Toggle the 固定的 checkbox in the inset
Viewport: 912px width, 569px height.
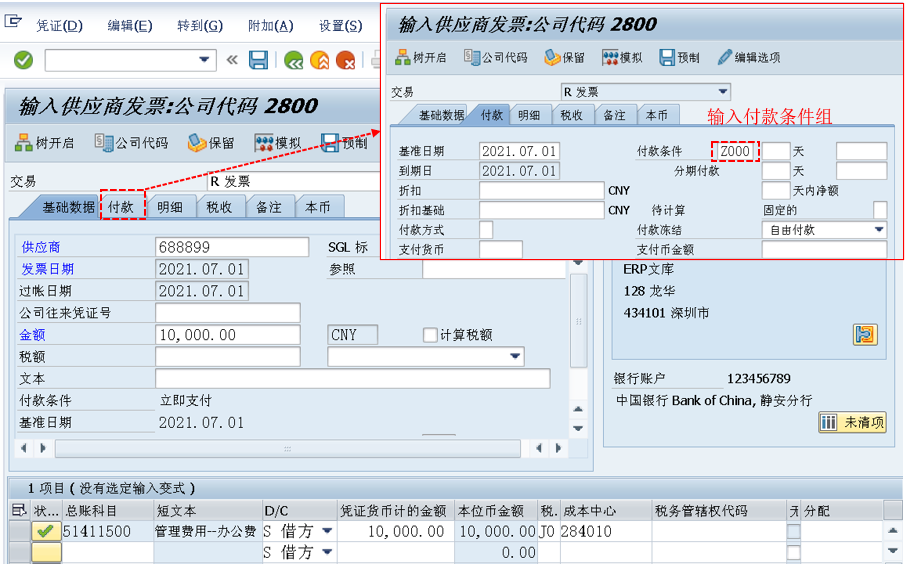click(x=880, y=209)
